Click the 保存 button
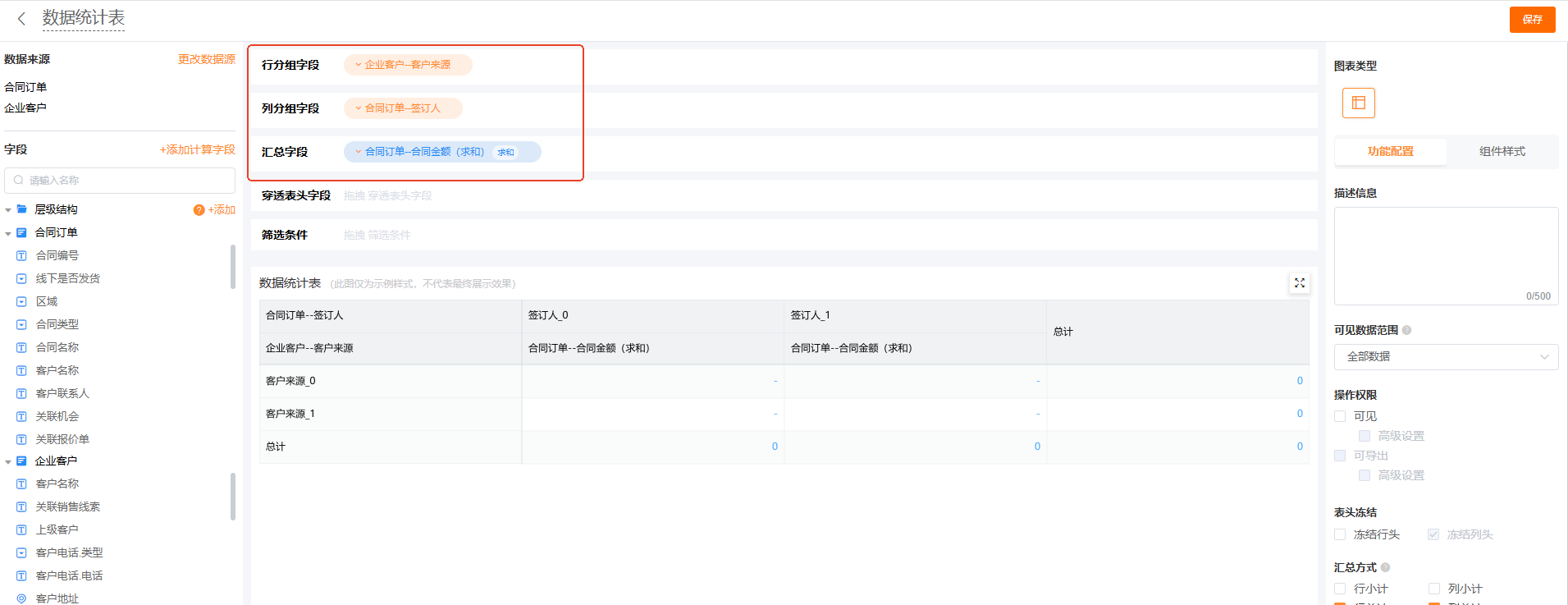 (1532, 20)
